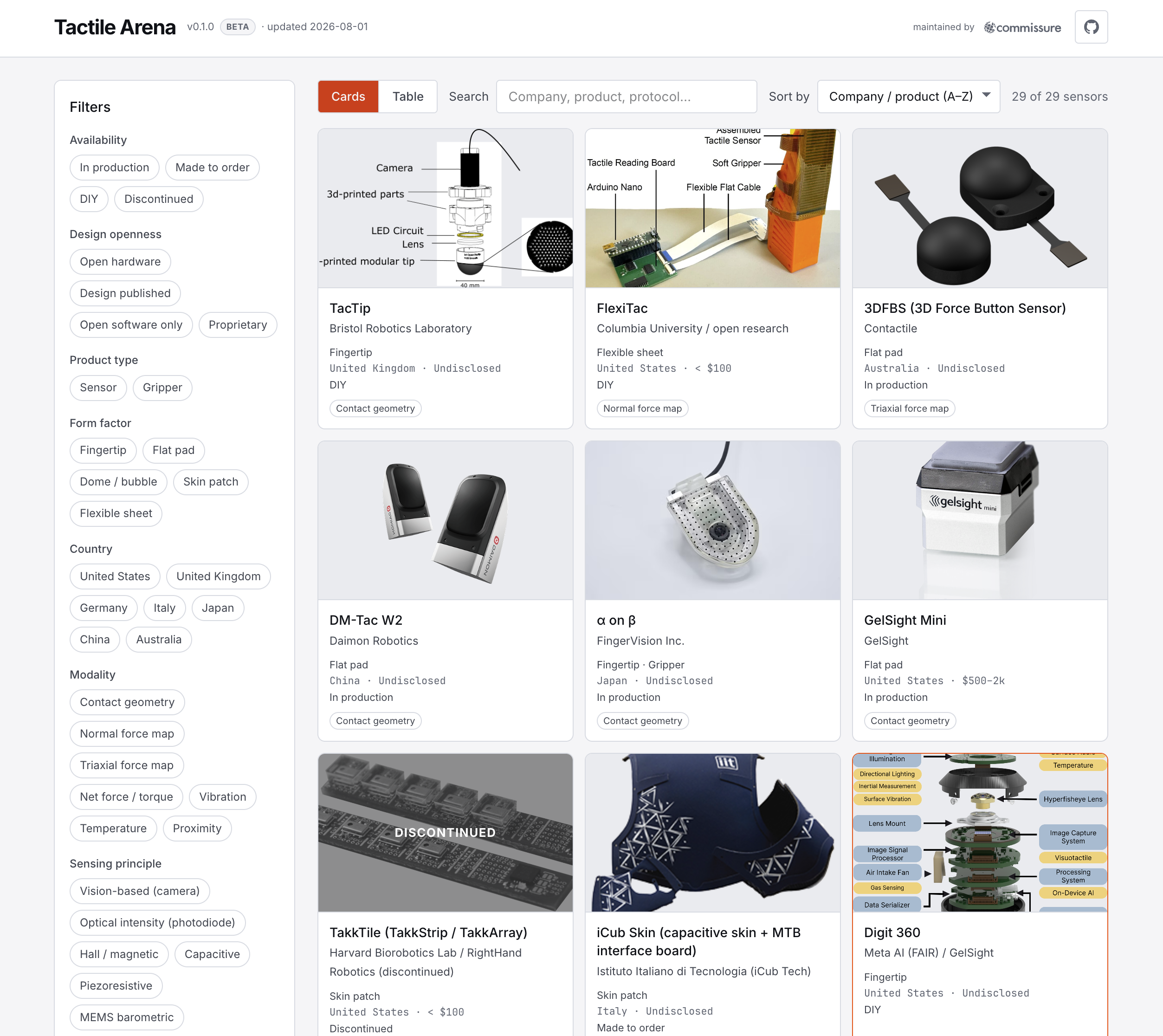Filter by Fingertip form factor

pos(103,450)
